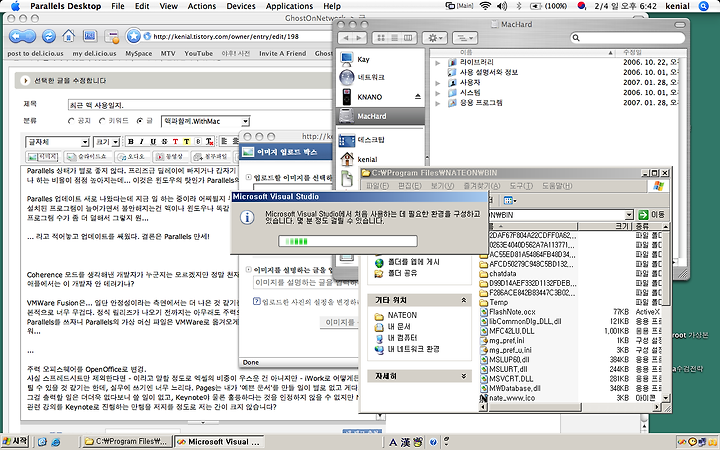The width and height of the screenshot is (720, 450).
Task: Click the red text color T swatch
Action: 175,141
